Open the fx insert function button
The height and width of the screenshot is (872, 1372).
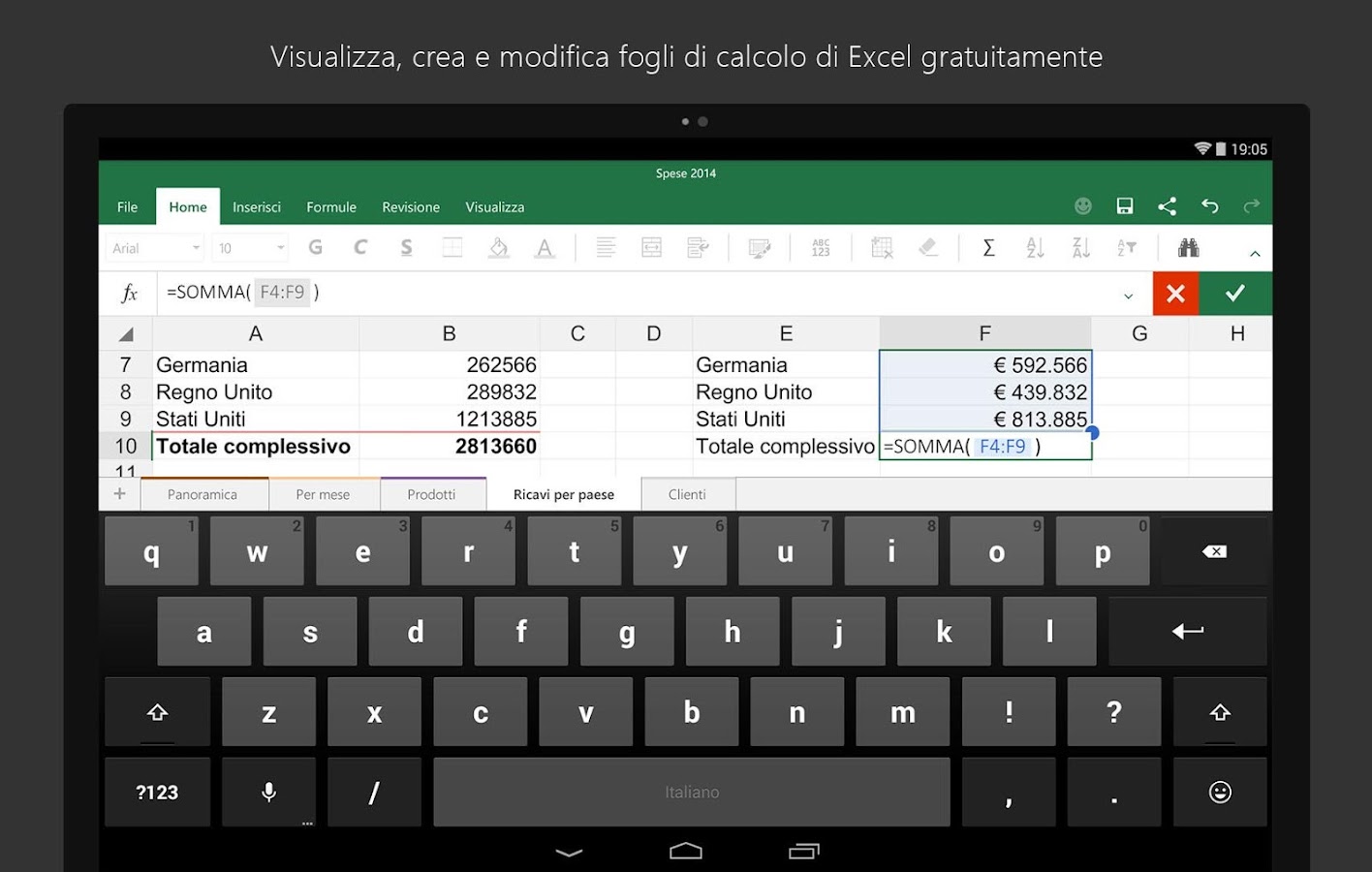(130, 293)
